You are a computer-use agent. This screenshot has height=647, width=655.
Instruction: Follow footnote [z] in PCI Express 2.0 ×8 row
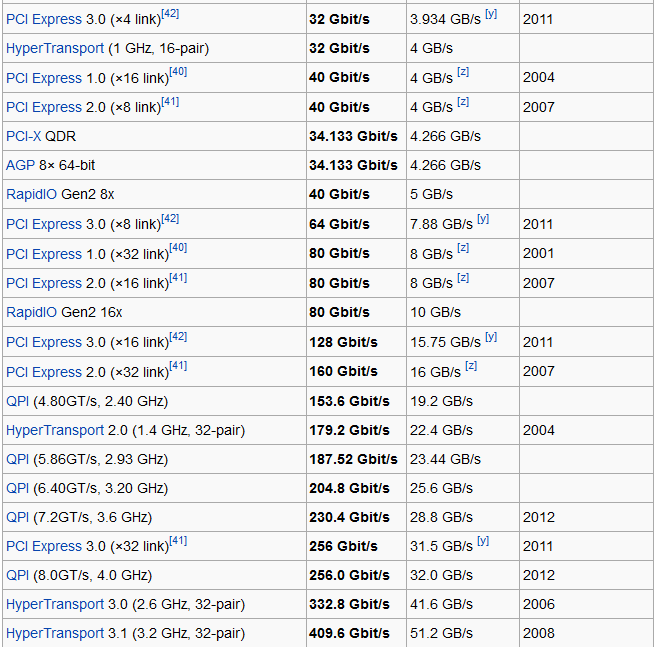tap(463, 101)
